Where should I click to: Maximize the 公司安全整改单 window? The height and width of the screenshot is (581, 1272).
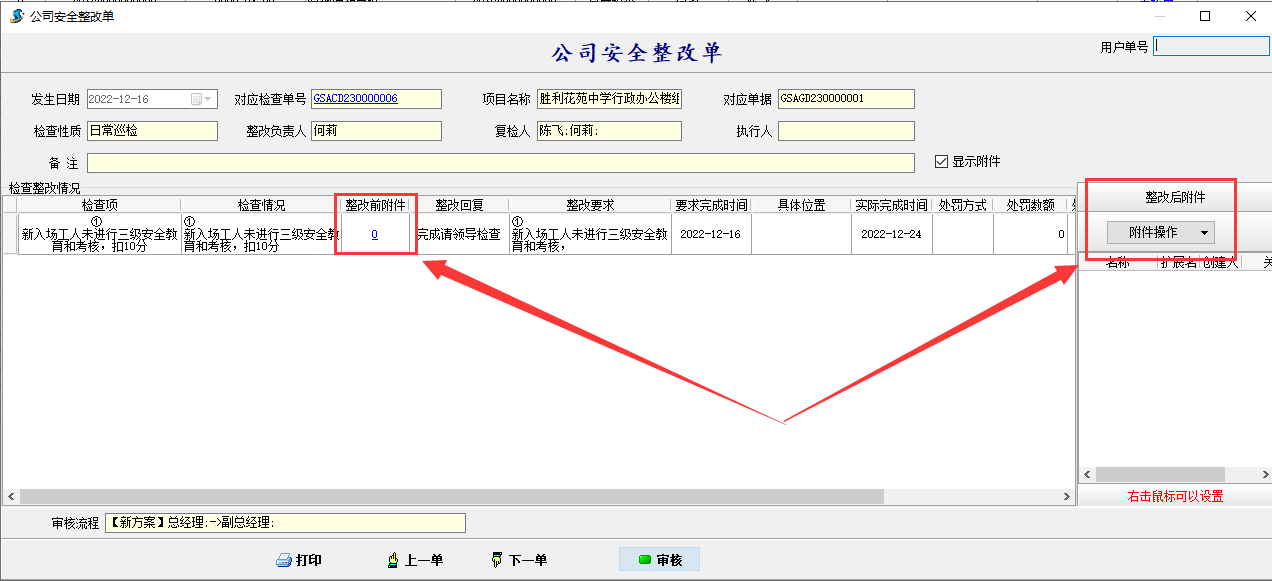tap(1205, 16)
